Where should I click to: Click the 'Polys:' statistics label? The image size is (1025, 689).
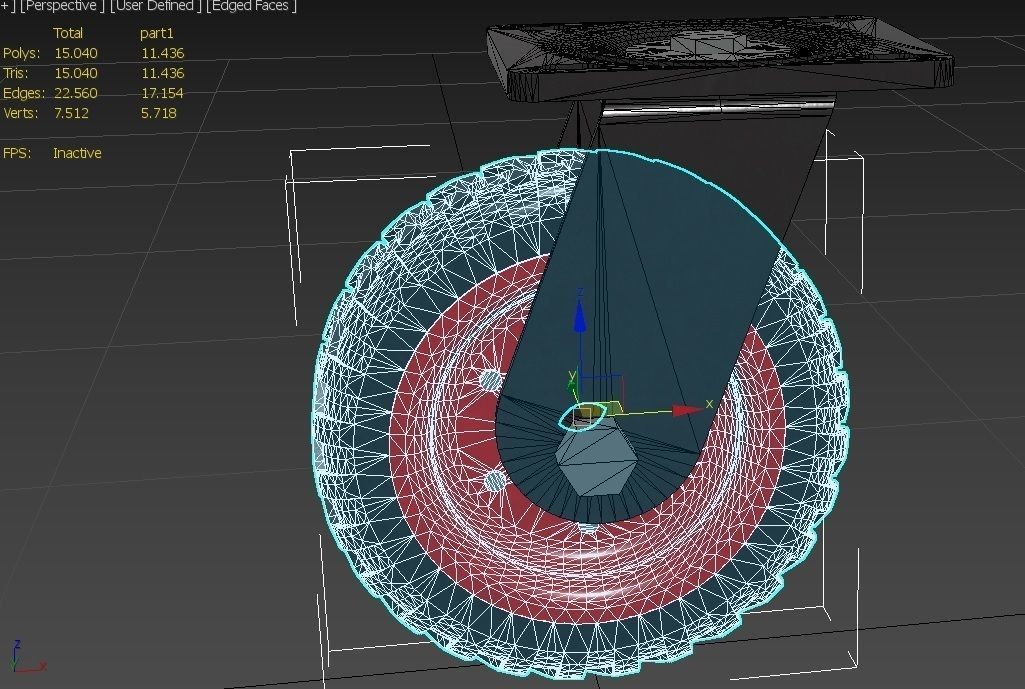click(x=22, y=53)
